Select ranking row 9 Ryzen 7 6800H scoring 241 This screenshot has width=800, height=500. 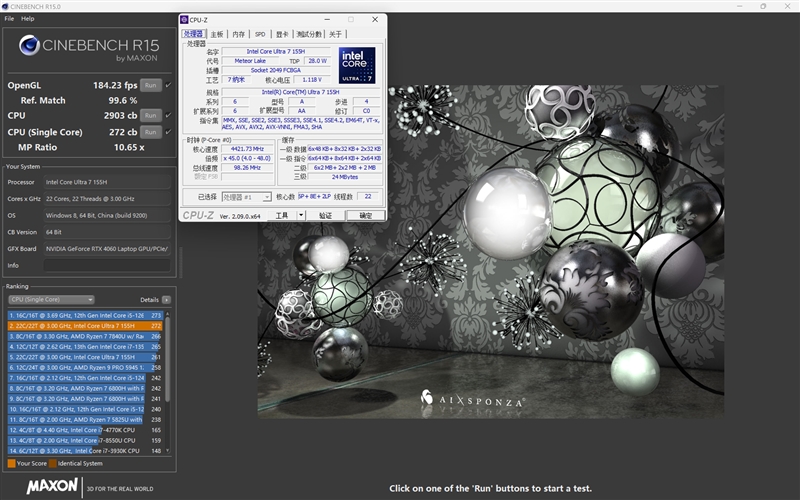(x=85, y=399)
